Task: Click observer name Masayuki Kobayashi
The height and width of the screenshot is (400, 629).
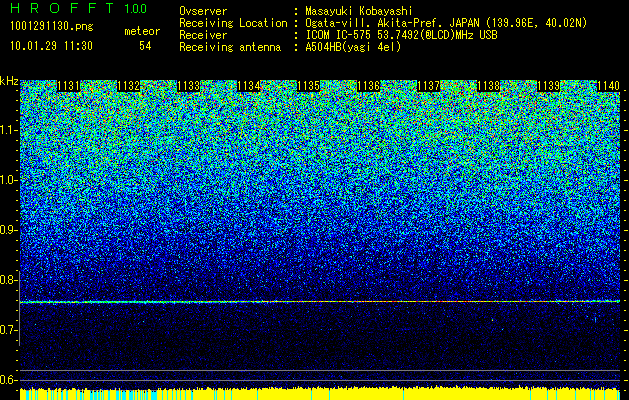Action: (x=359, y=11)
